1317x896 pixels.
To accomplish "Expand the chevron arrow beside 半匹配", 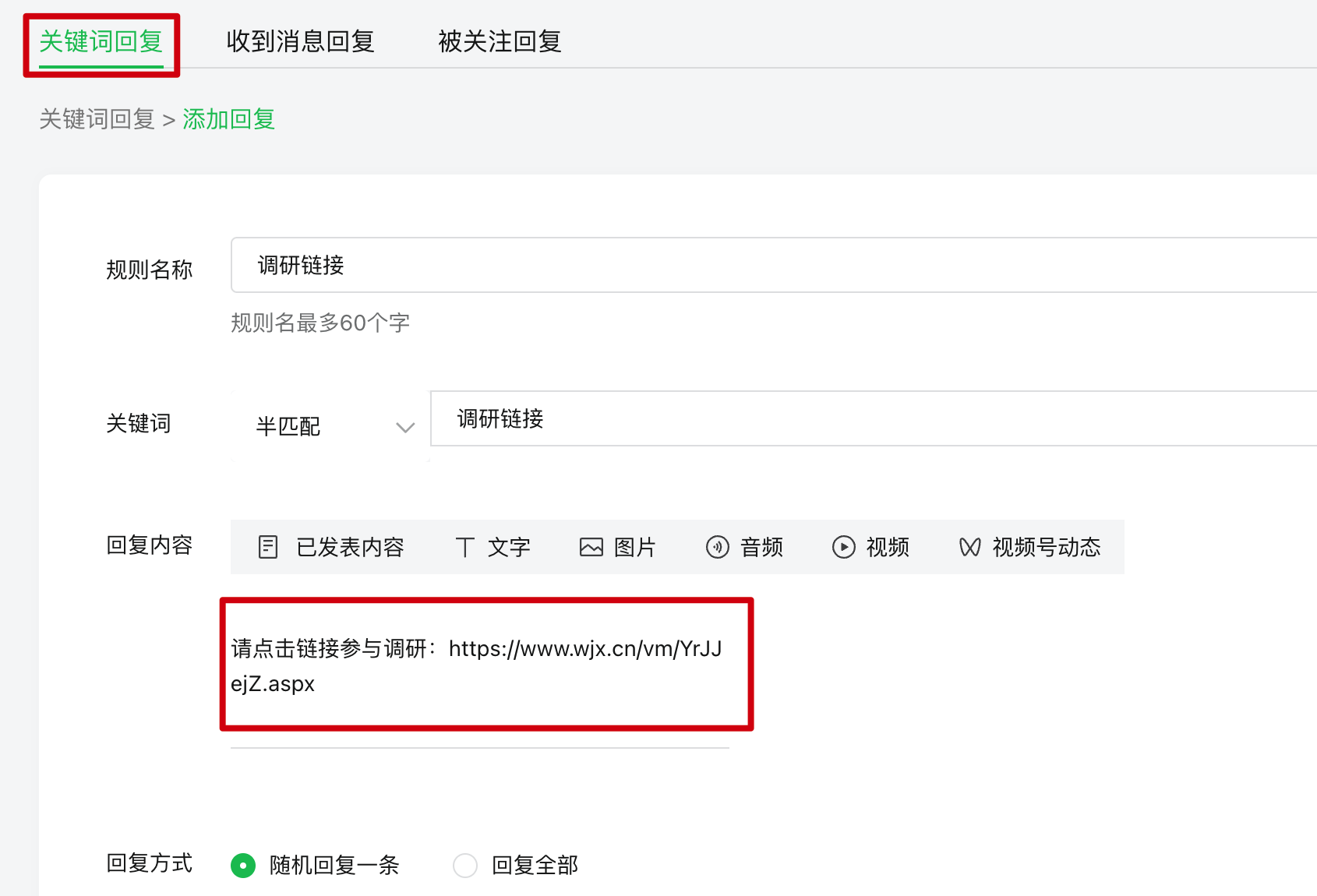I will pyautogui.click(x=405, y=427).
